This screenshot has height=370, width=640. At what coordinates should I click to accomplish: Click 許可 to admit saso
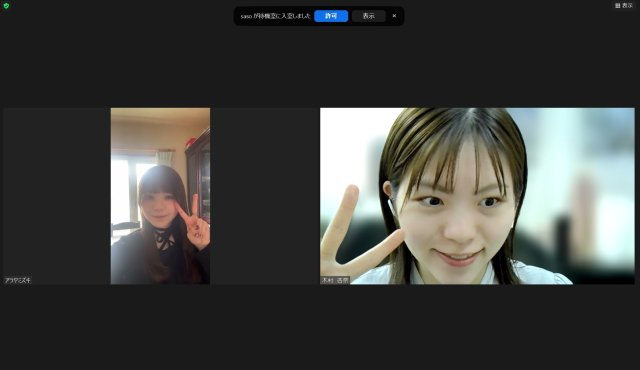pos(331,16)
